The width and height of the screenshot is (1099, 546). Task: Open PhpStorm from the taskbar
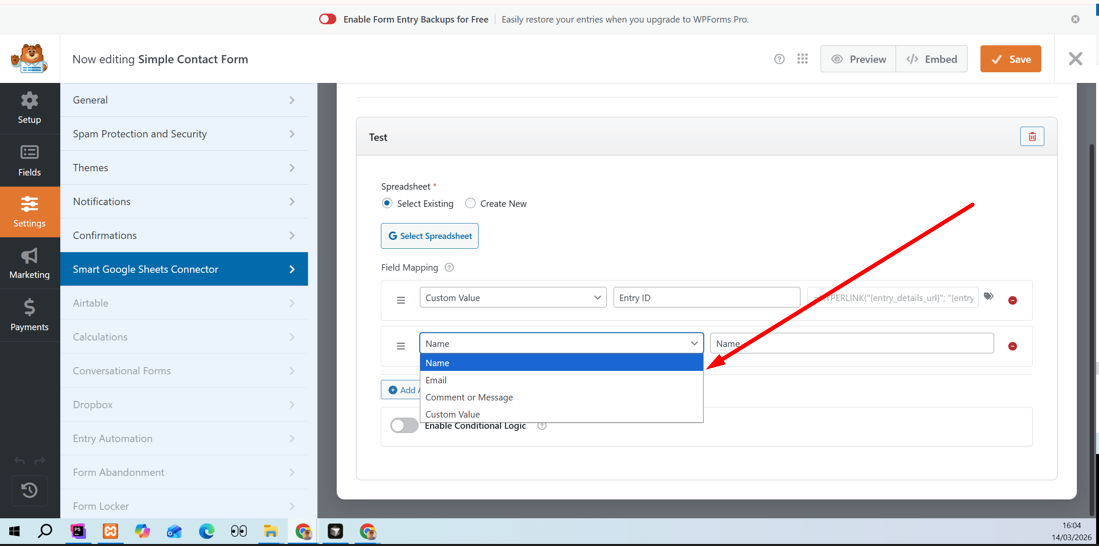[78, 531]
